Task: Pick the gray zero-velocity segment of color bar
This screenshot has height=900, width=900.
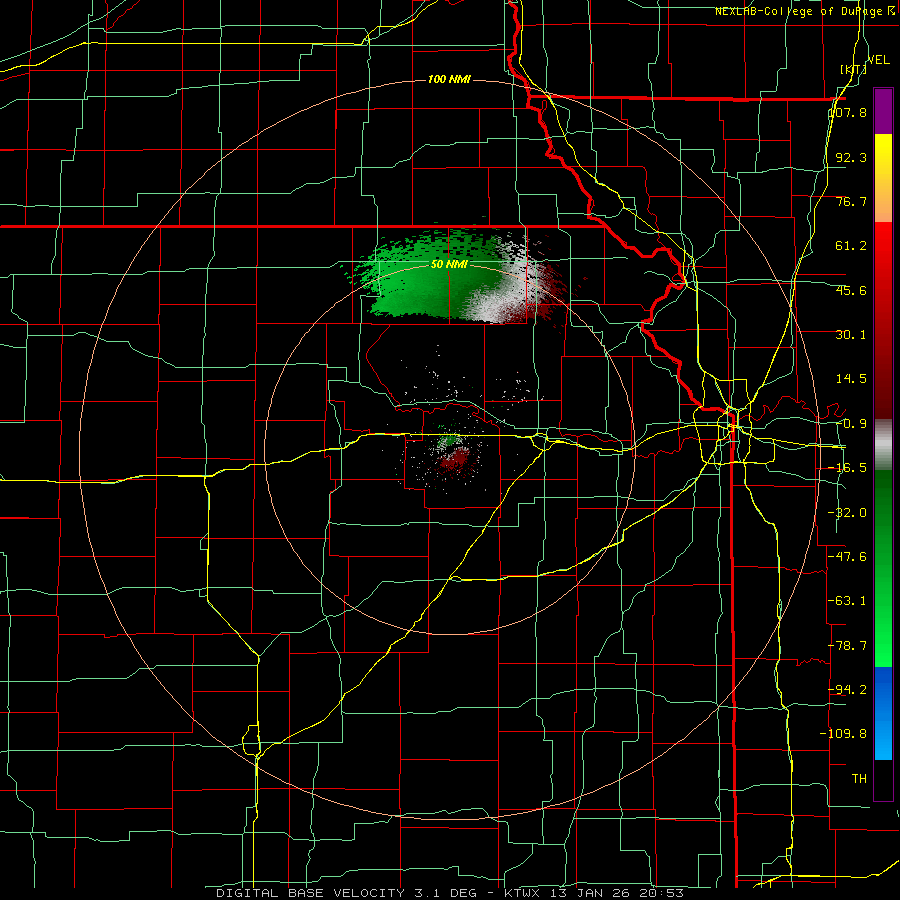Action: 883,444
